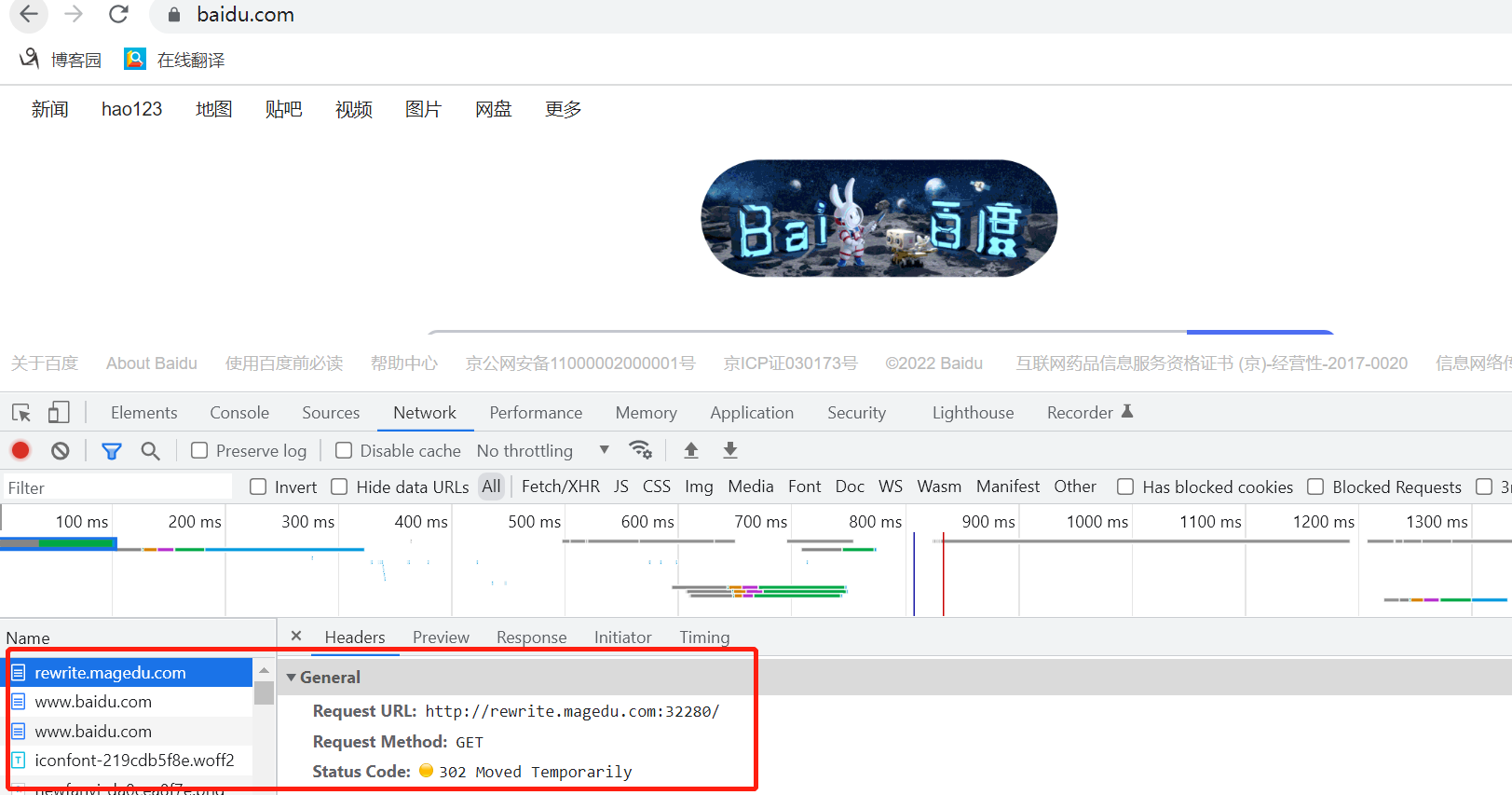Viewport: 1512px width, 795px height.
Task: Open the Memory panel
Action: [646, 413]
